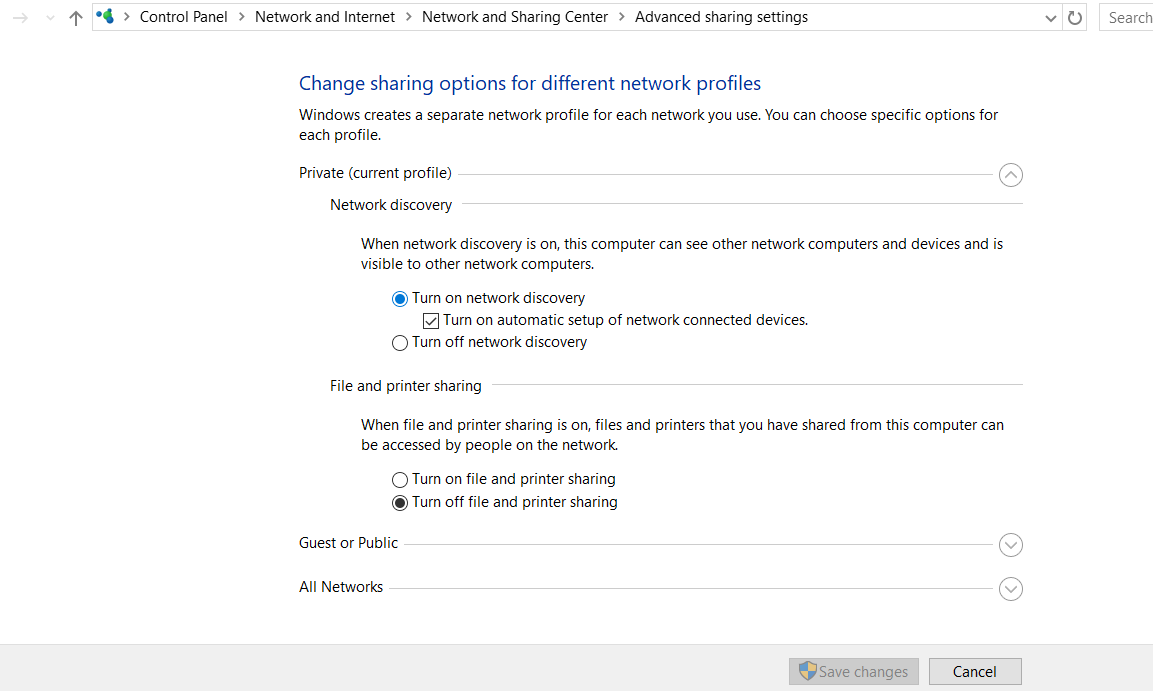Viewport: 1153px width, 691px height.
Task: Open Network and Sharing Center from the breadcrumb
Action: (x=514, y=16)
